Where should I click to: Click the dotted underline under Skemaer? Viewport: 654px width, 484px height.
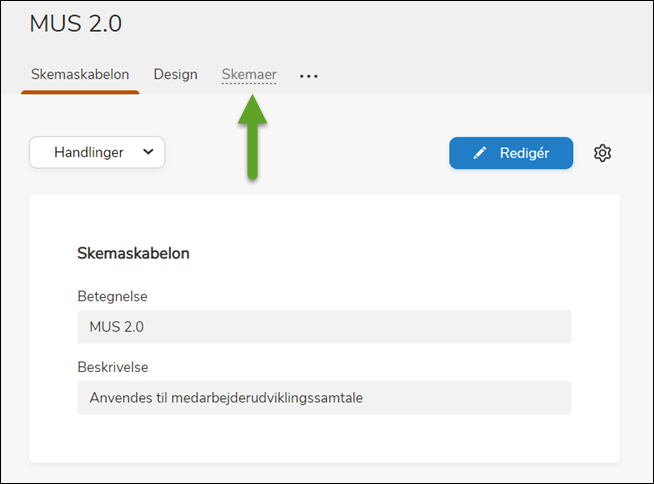[249, 84]
